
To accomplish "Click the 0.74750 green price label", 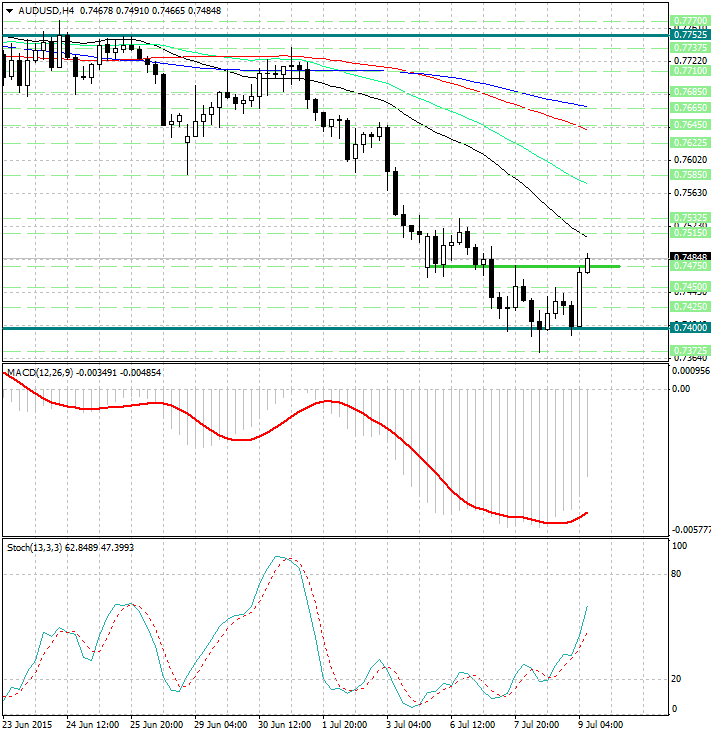I will (x=691, y=266).
